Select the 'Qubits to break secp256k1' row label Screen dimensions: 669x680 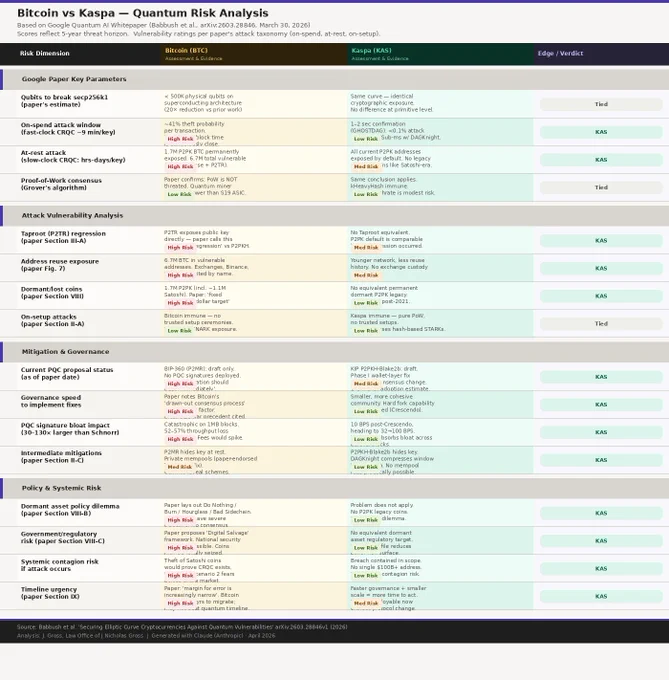(x=64, y=101)
